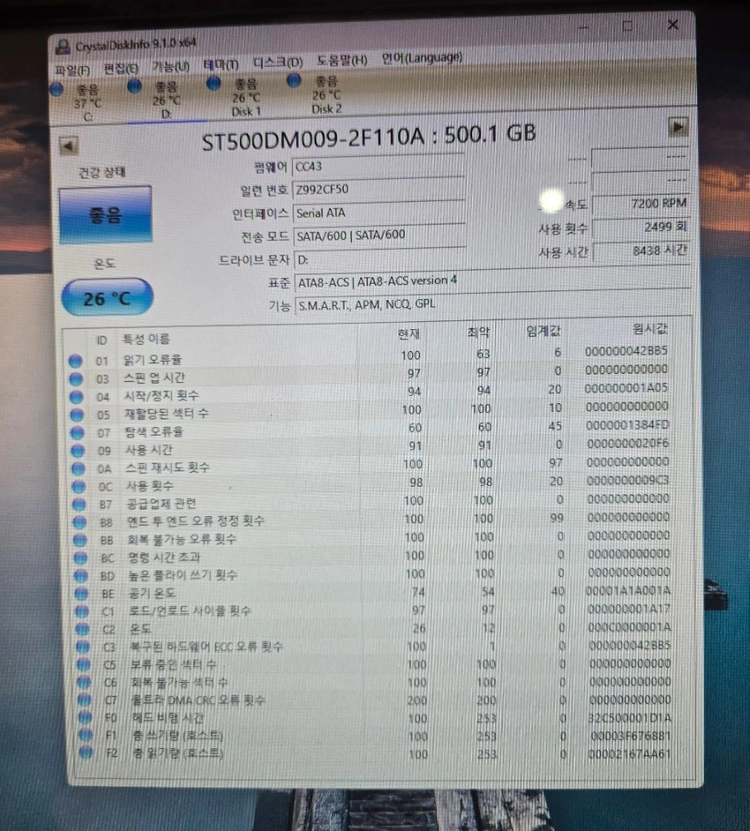Click status icon for 0C 사용 횟수
Viewport: 750px width, 831px height.
coord(78,487)
